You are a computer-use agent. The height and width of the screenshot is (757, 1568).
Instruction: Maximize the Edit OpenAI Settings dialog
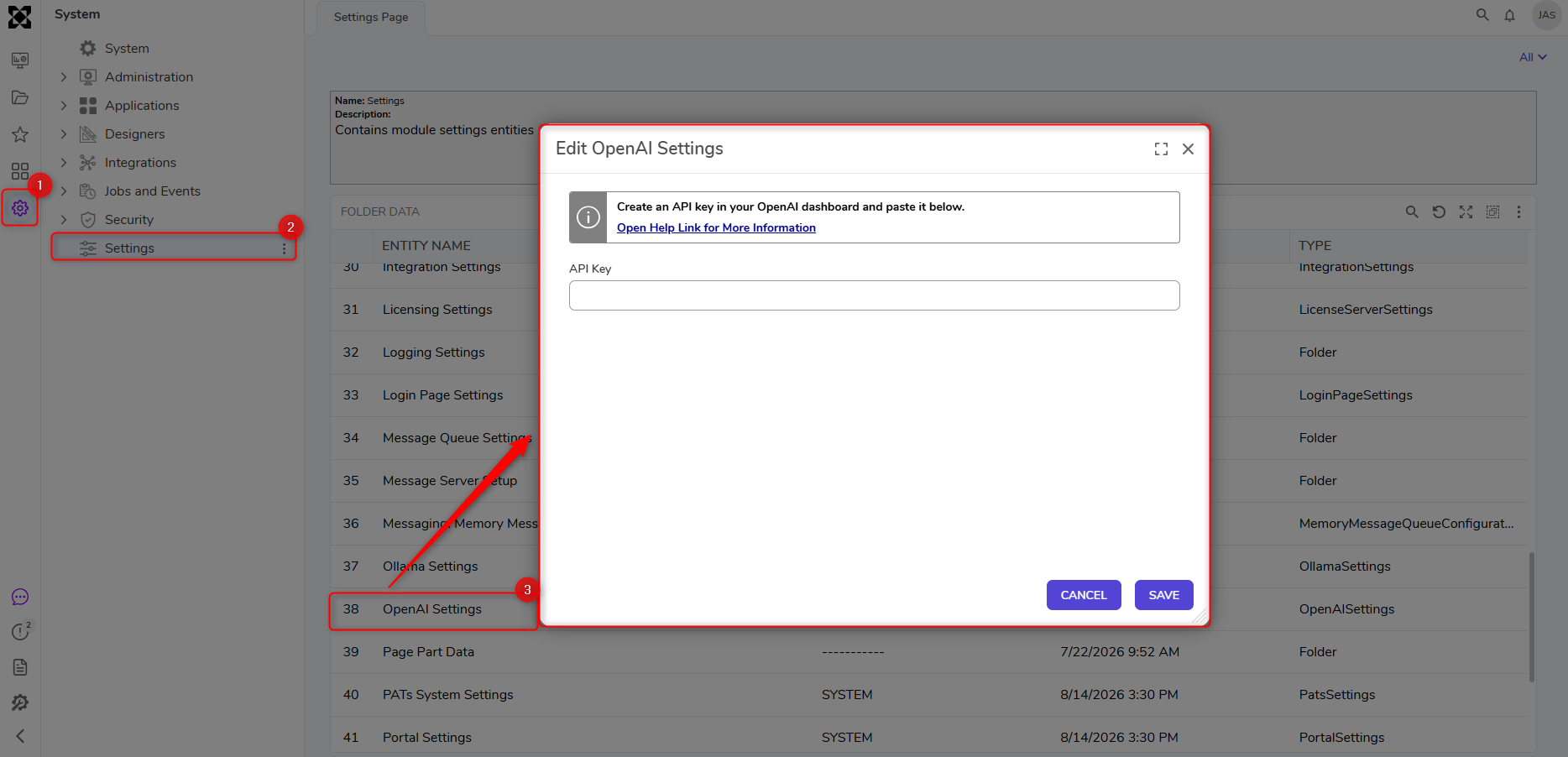coord(1161,149)
